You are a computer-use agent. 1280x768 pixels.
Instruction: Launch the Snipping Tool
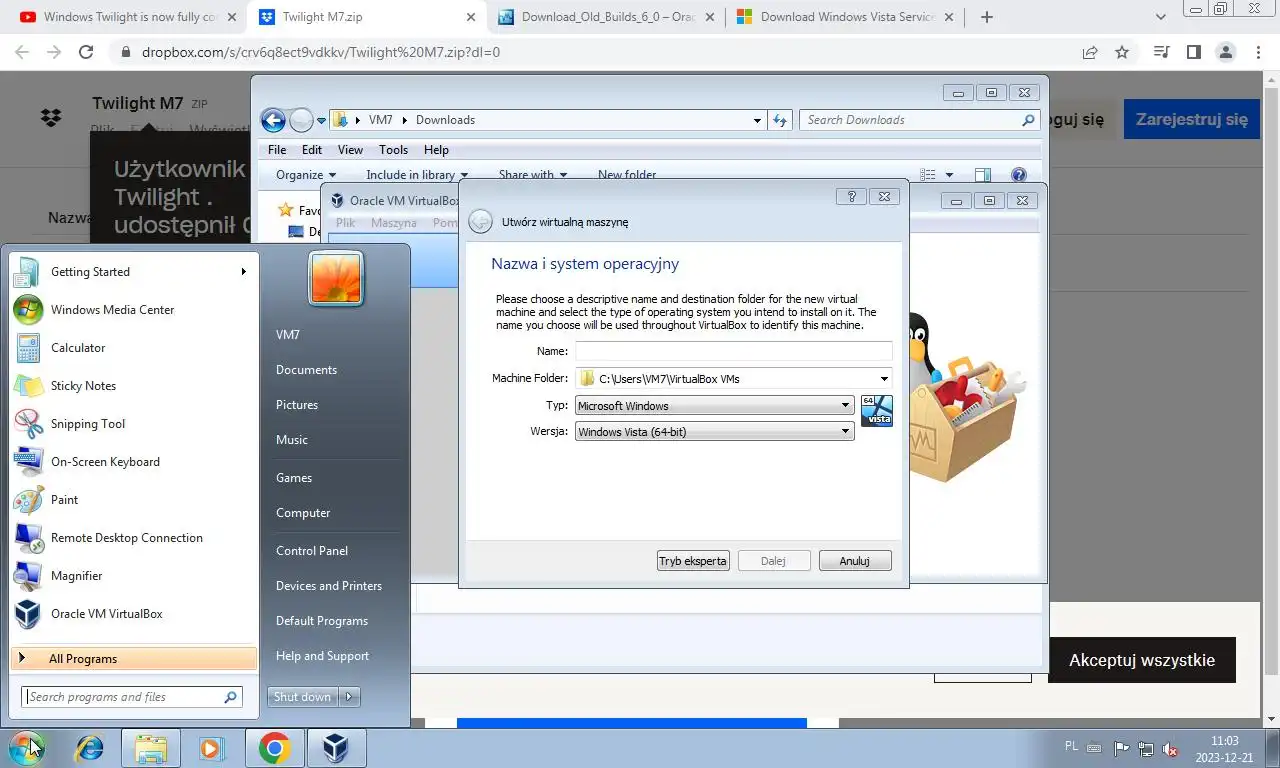coord(133,424)
